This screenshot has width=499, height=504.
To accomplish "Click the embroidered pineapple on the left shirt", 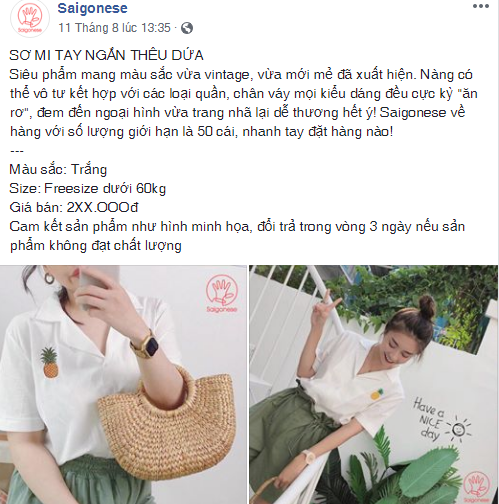I will tap(49, 363).
